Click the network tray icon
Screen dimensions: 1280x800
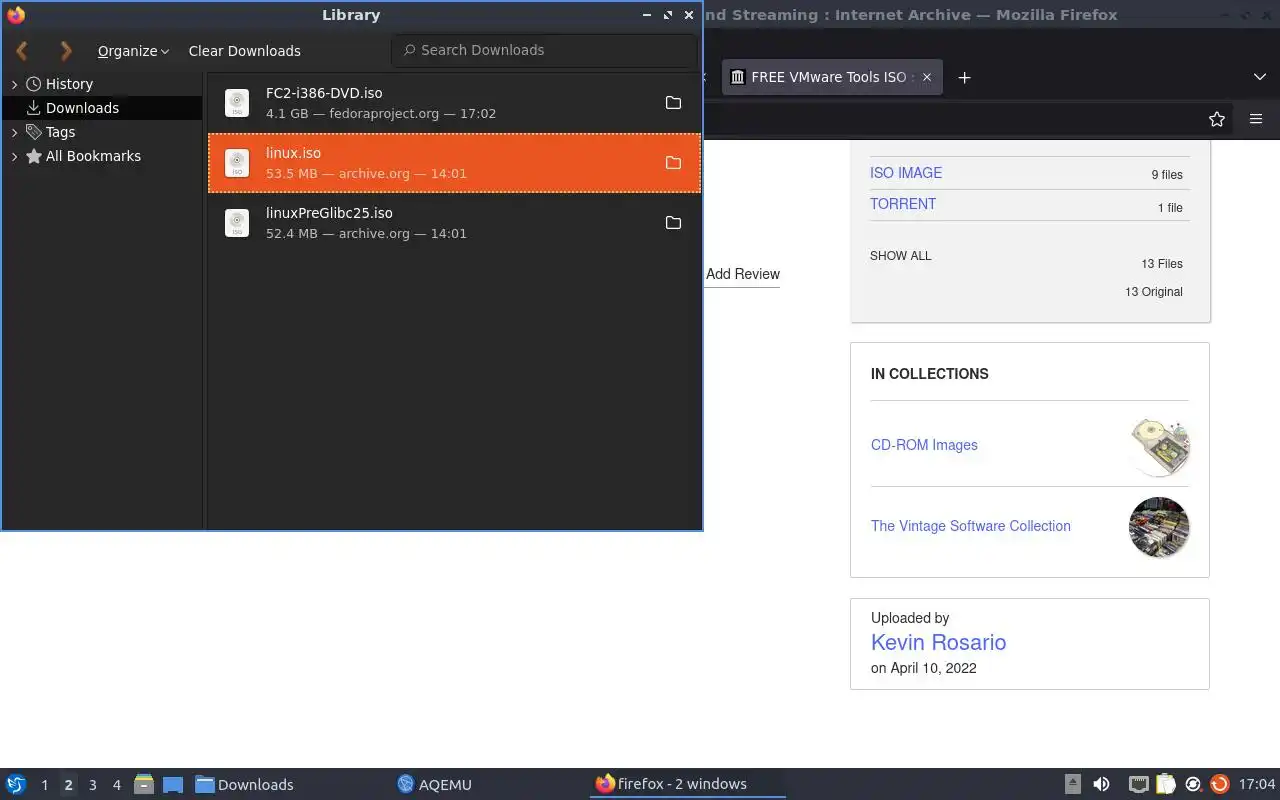pyautogui.click(x=1138, y=784)
